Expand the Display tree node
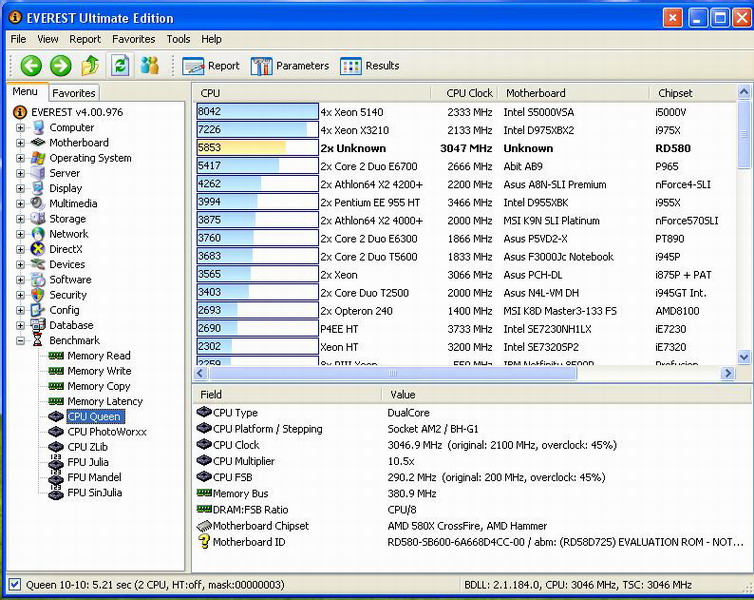This screenshot has height=600, width=754. click(x=20, y=188)
